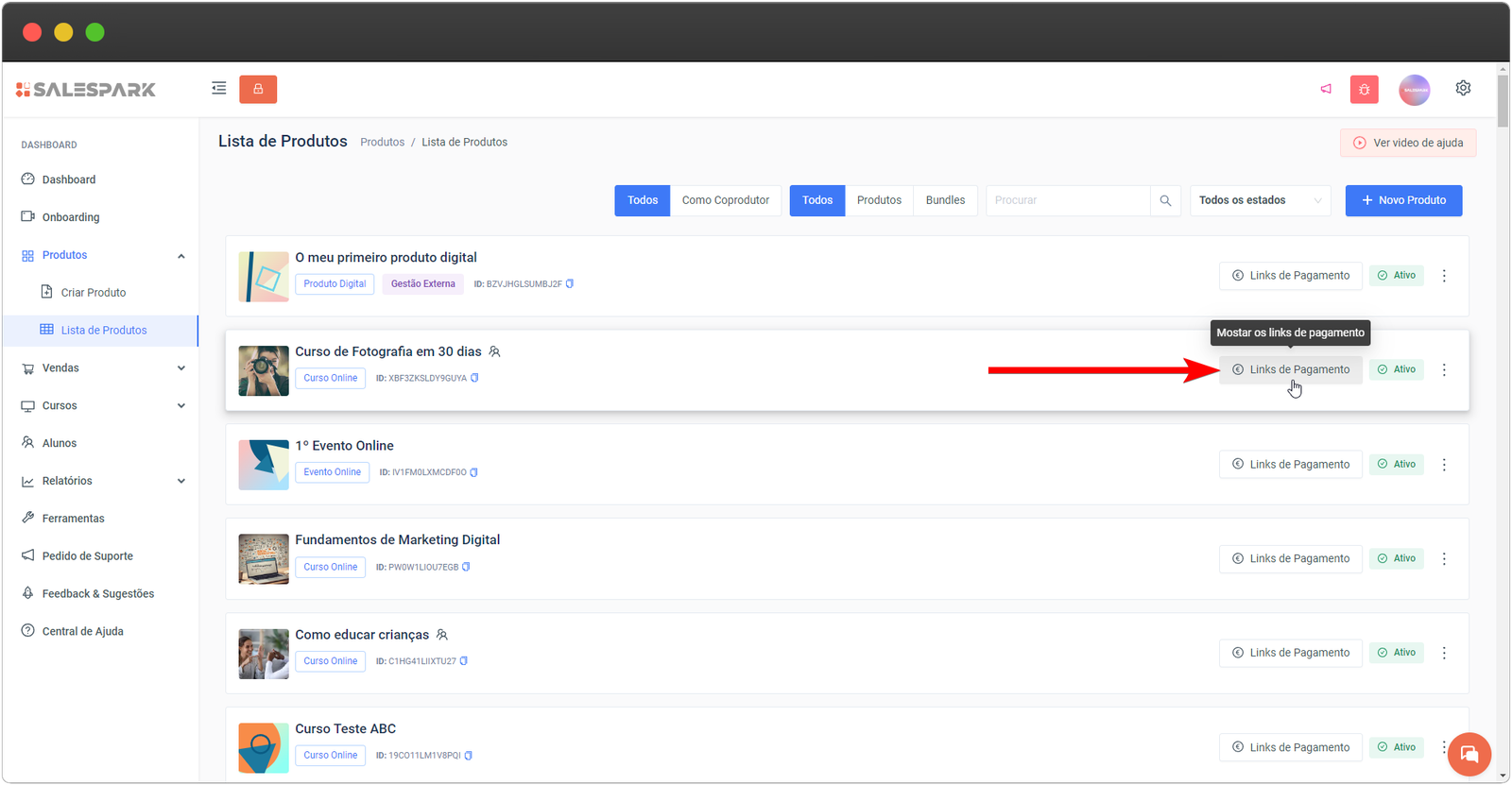Go to Criar Produto in sidebar
The image size is (1512, 785).
click(93, 293)
